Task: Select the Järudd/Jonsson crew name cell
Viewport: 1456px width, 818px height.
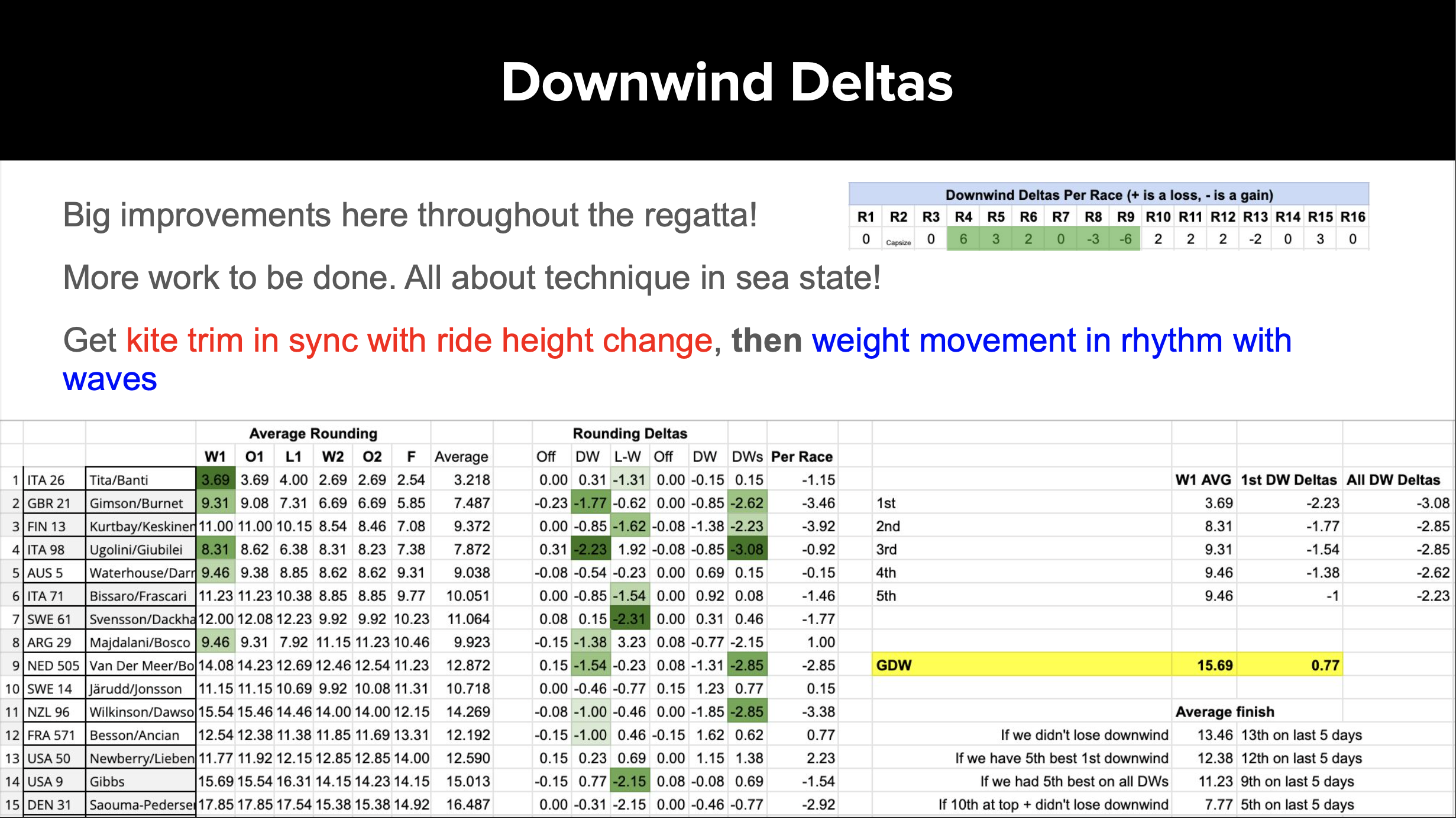Action: tap(141, 689)
